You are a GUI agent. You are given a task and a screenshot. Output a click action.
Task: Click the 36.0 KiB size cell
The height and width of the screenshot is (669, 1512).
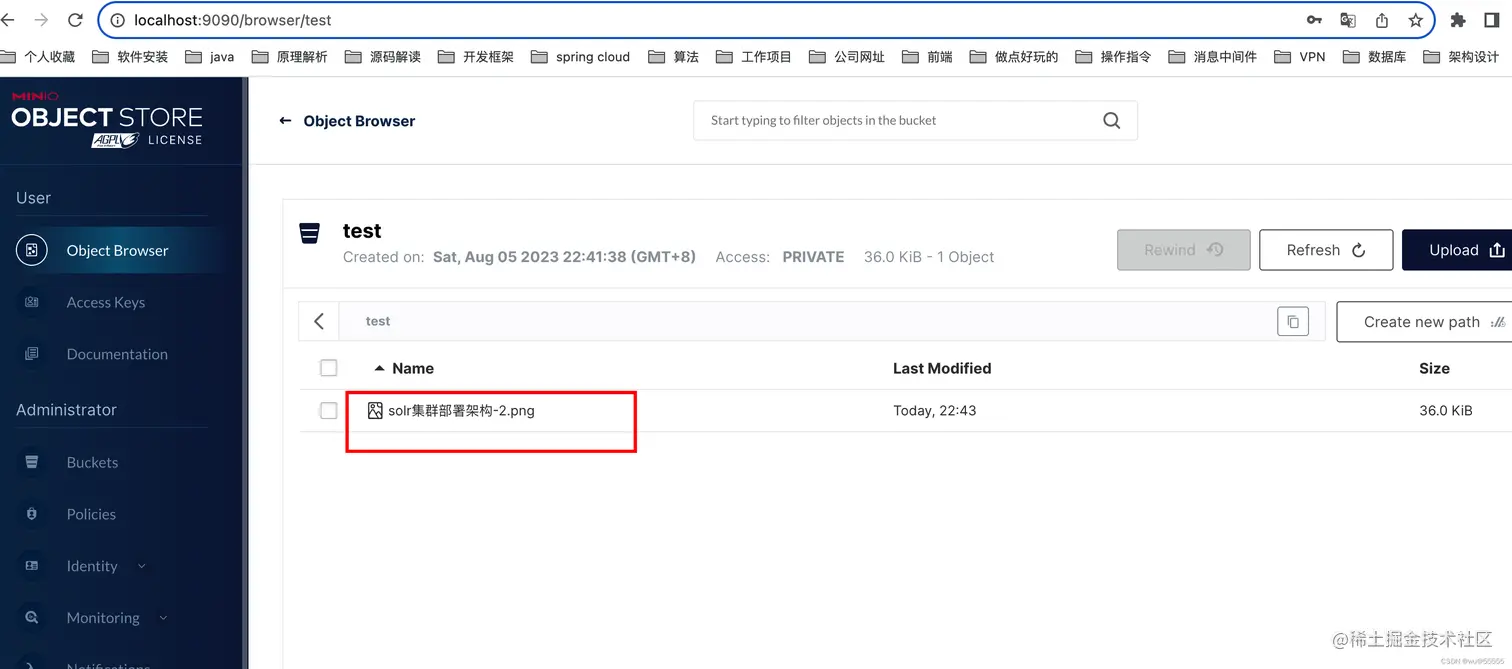pos(1446,411)
